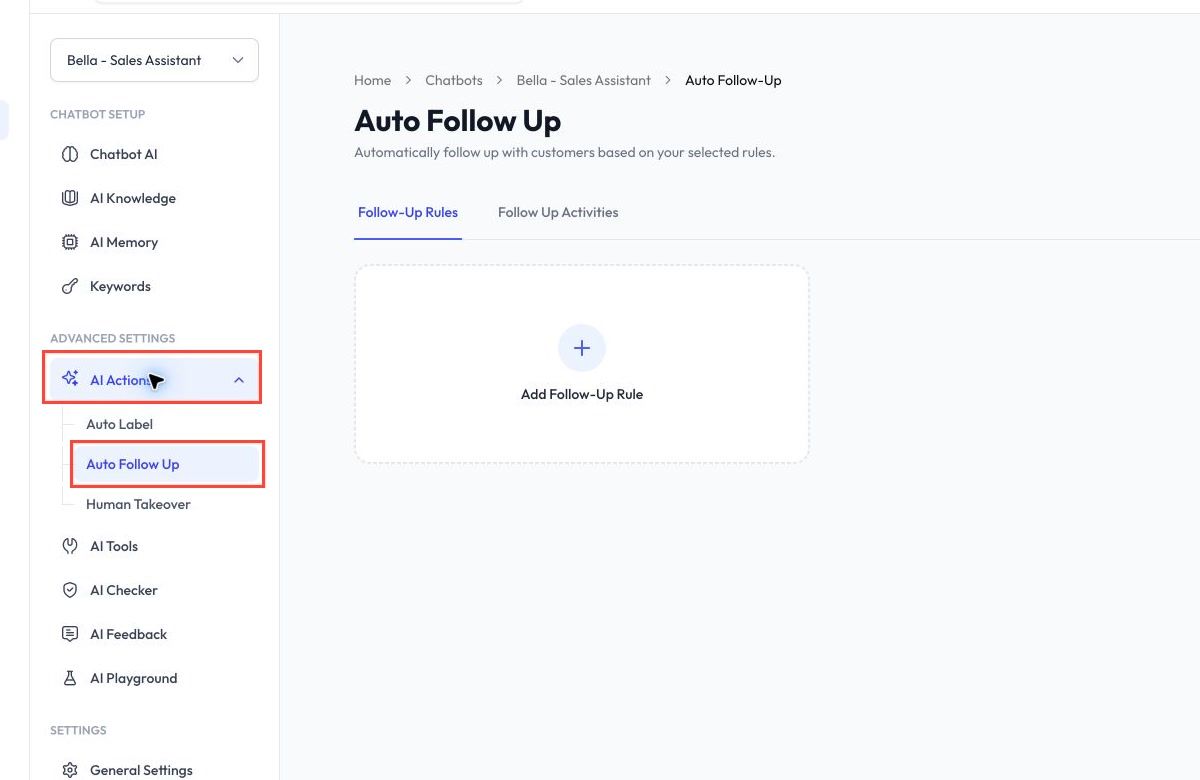Click the AI Knowledge book icon
This screenshot has height=780, width=1200.
click(70, 198)
